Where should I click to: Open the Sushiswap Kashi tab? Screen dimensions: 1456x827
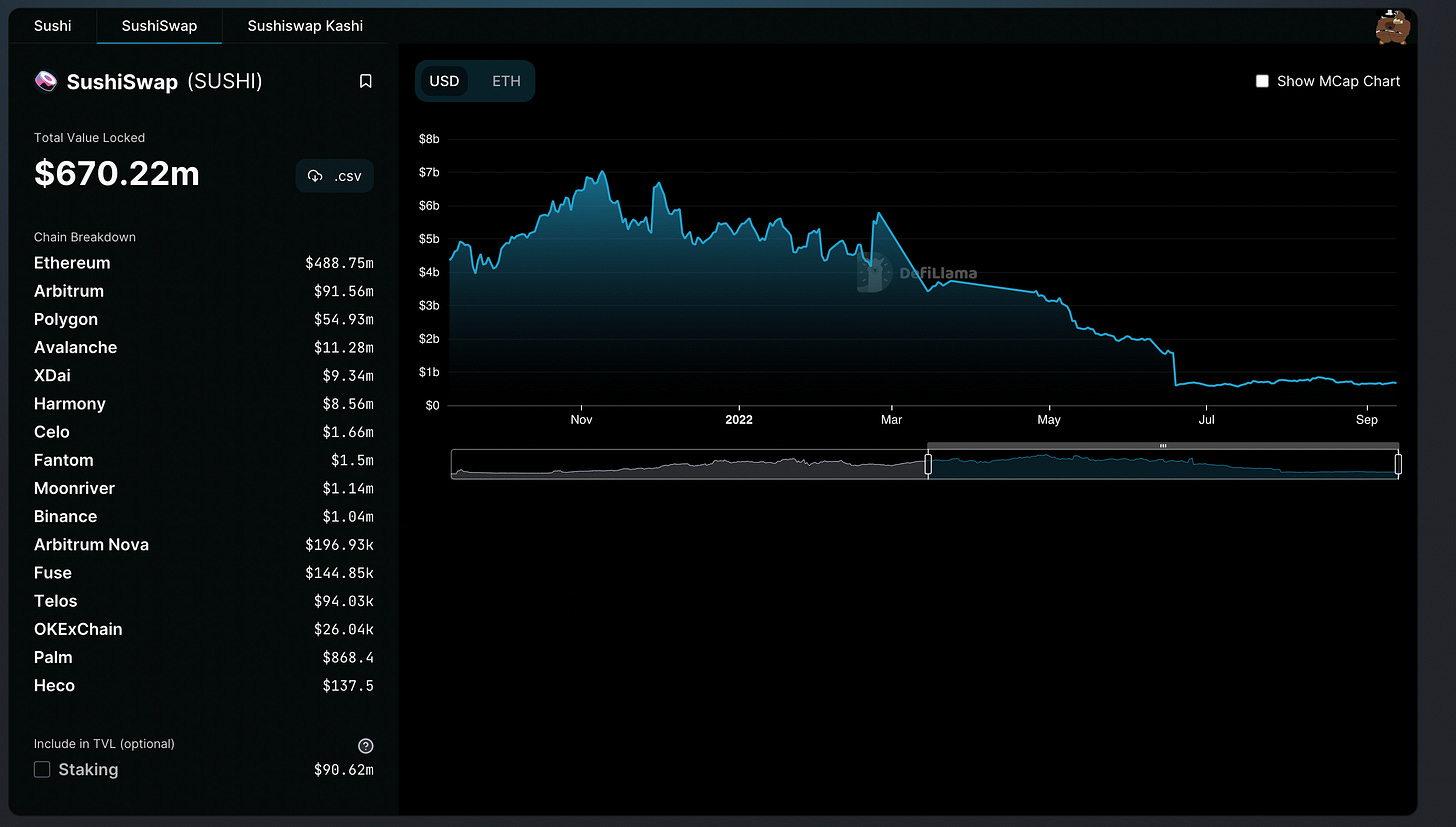click(x=305, y=26)
